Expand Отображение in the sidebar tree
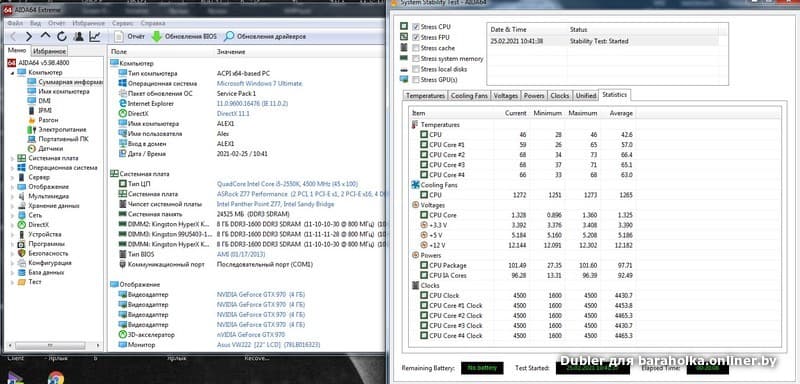Viewport: 800px width, 384px height. pyautogui.click(x=12, y=187)
